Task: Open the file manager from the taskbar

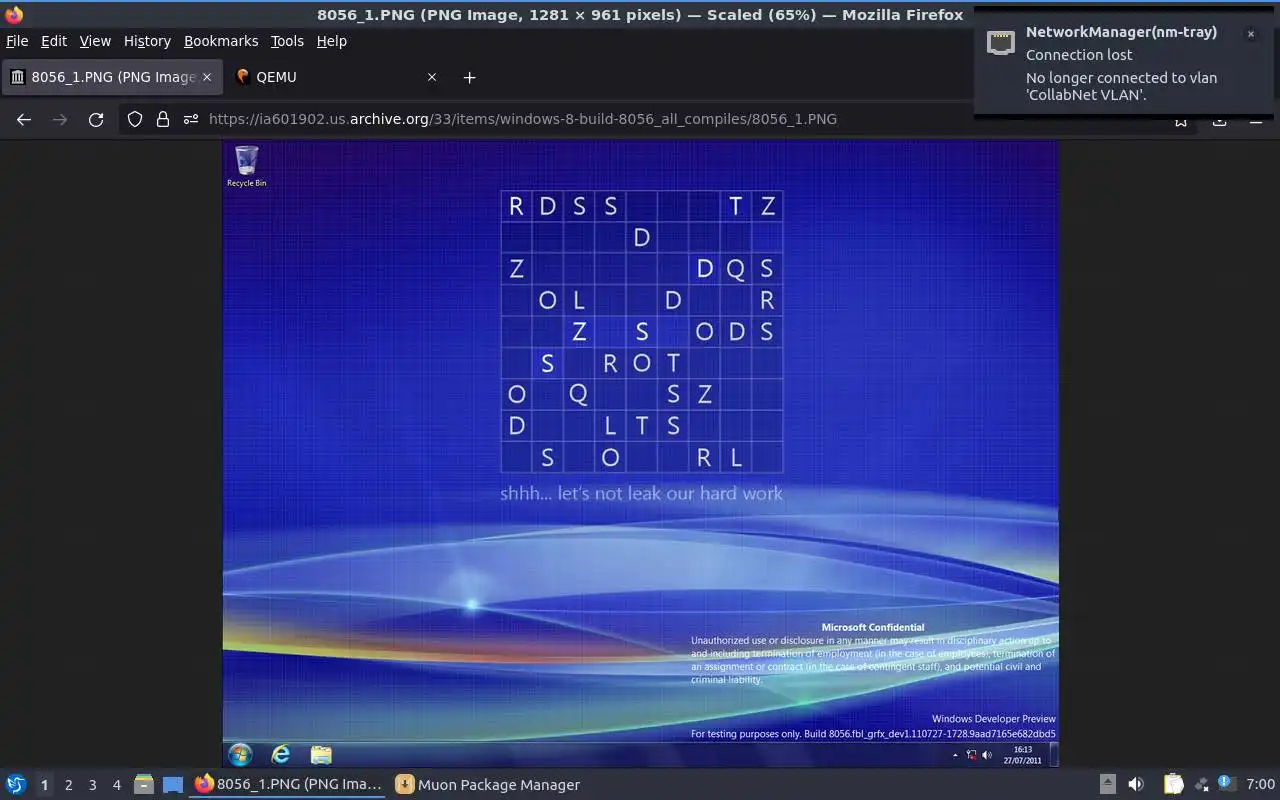Action: pos(144,785)
